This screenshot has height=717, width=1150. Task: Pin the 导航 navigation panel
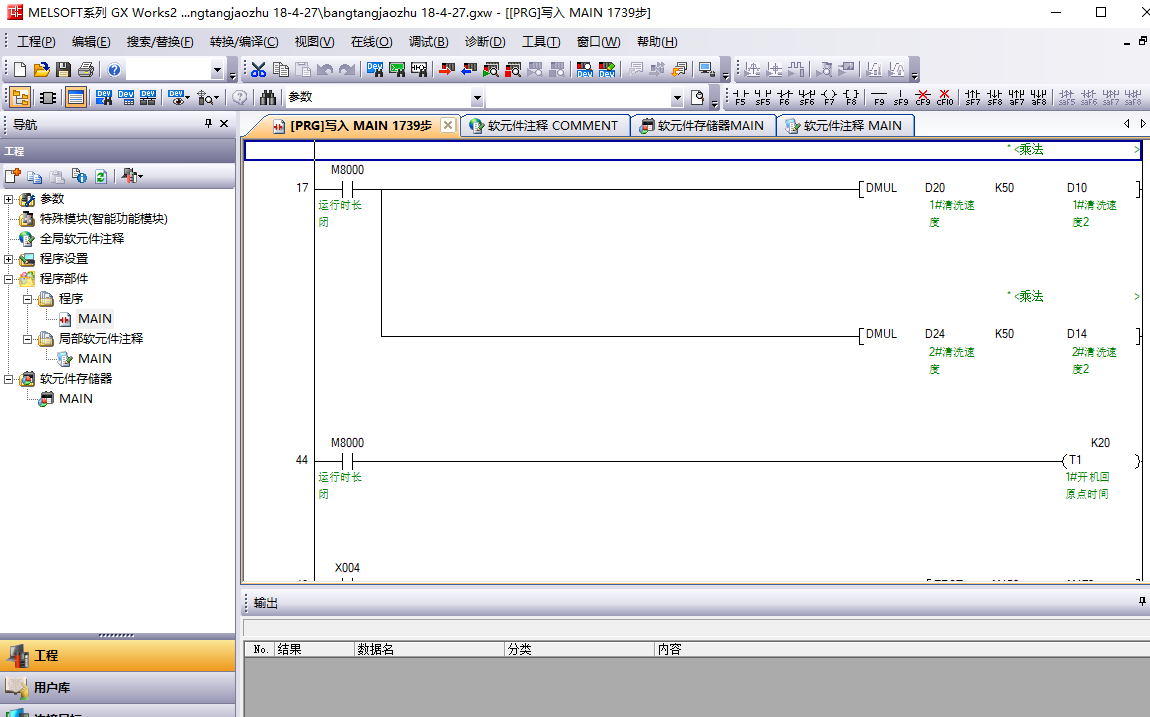pyautogui.click(x=208, y=124)
